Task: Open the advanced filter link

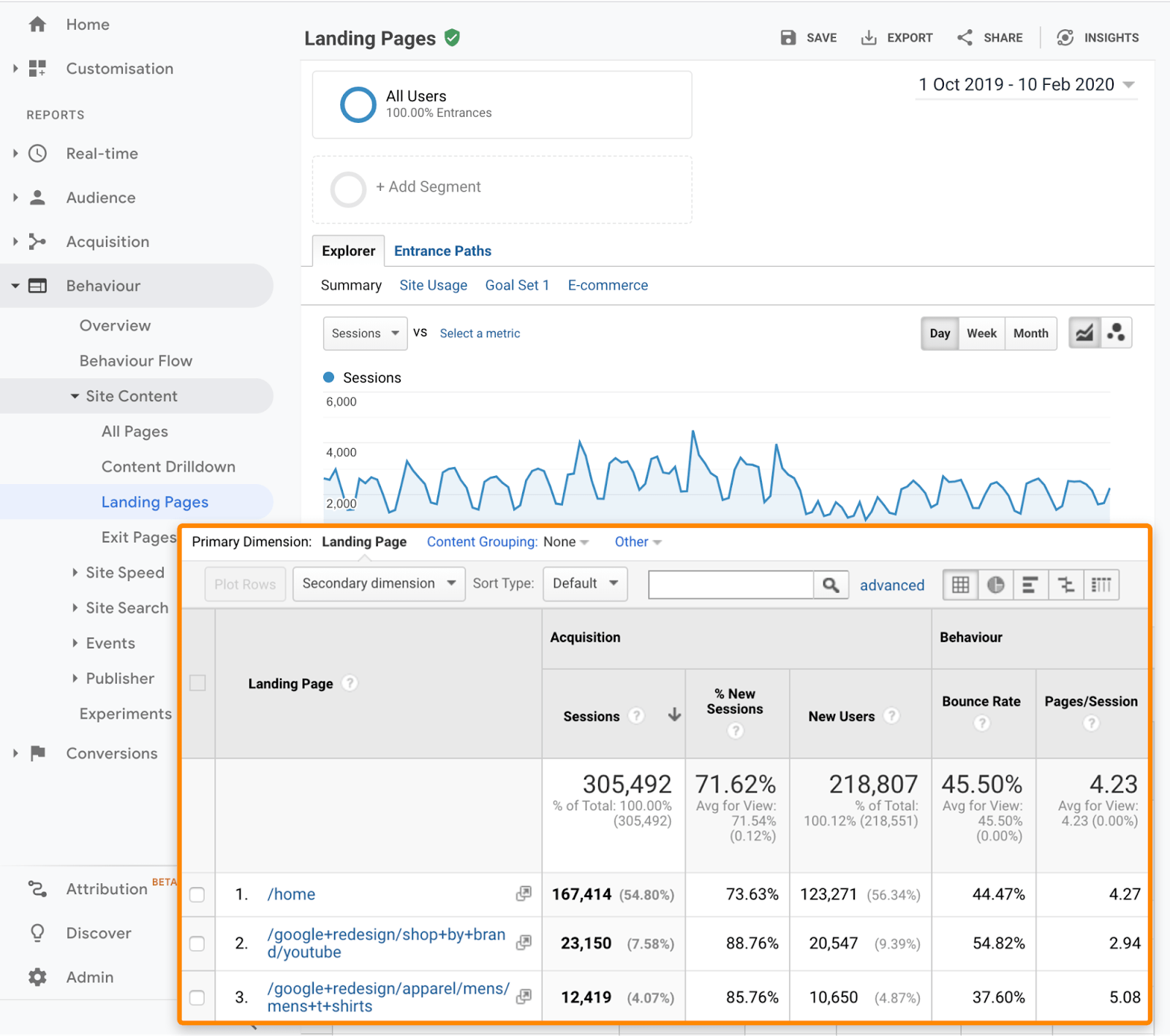Action: (891, 585)
